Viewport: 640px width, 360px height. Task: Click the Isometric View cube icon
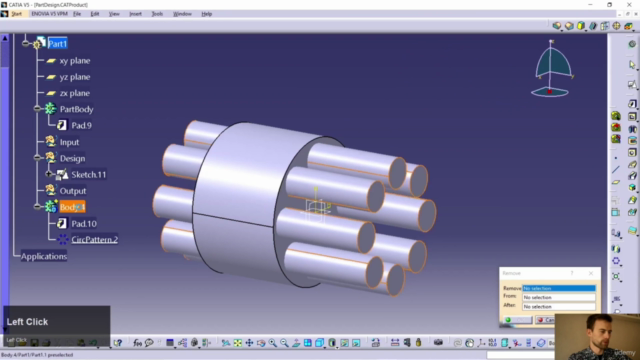pos(320,343)
